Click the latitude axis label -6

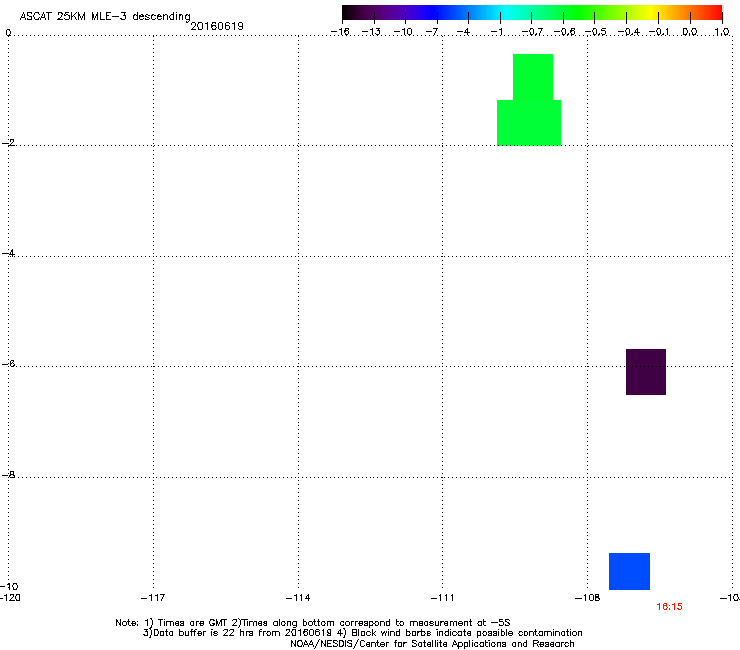coord(8,363)
